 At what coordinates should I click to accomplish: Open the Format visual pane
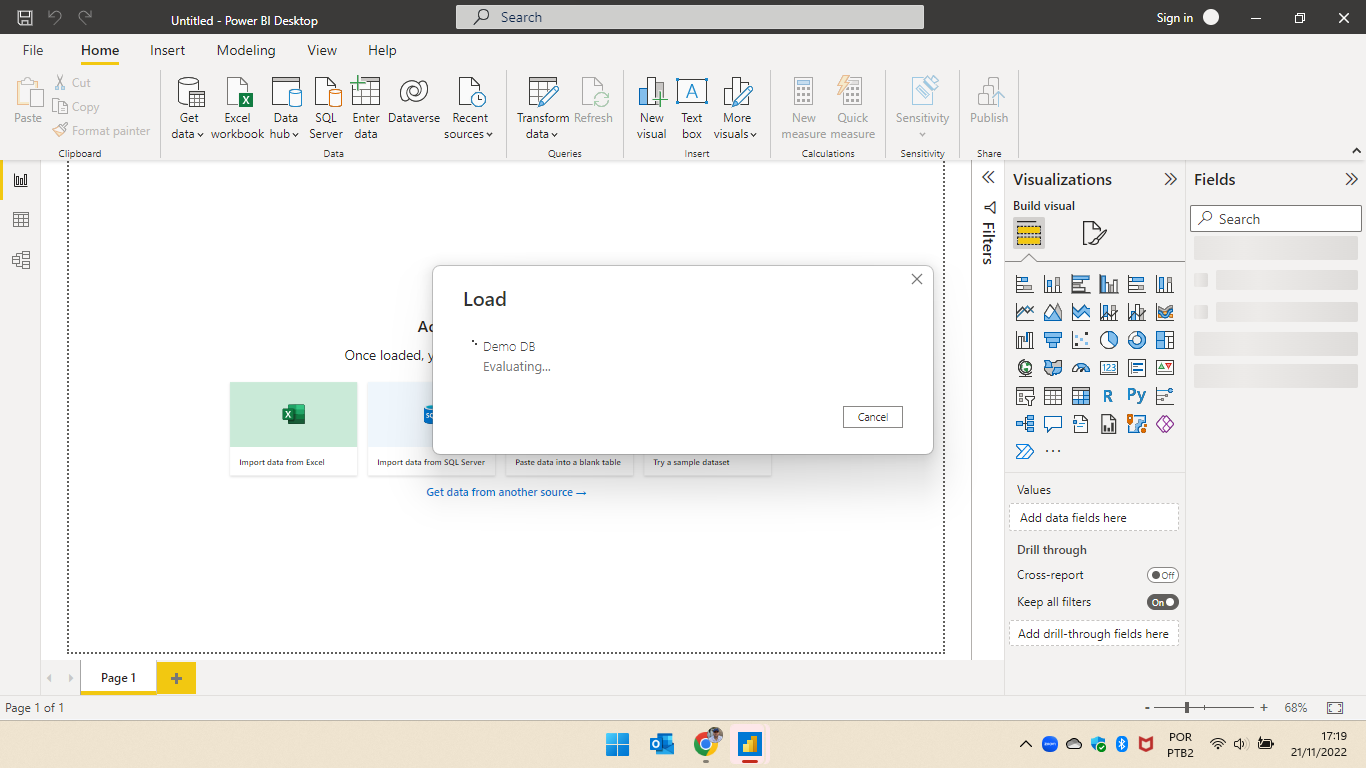click(1094, 234)
